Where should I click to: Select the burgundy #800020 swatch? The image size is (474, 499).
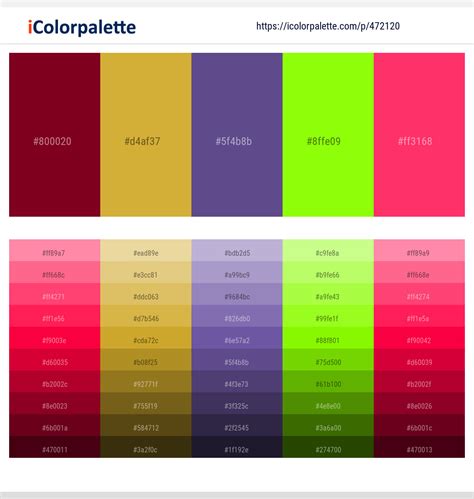point(55,135)
